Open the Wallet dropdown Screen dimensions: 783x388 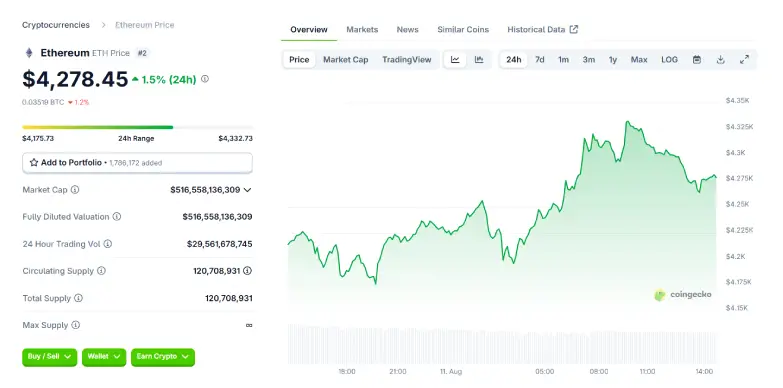pos(104,357)
